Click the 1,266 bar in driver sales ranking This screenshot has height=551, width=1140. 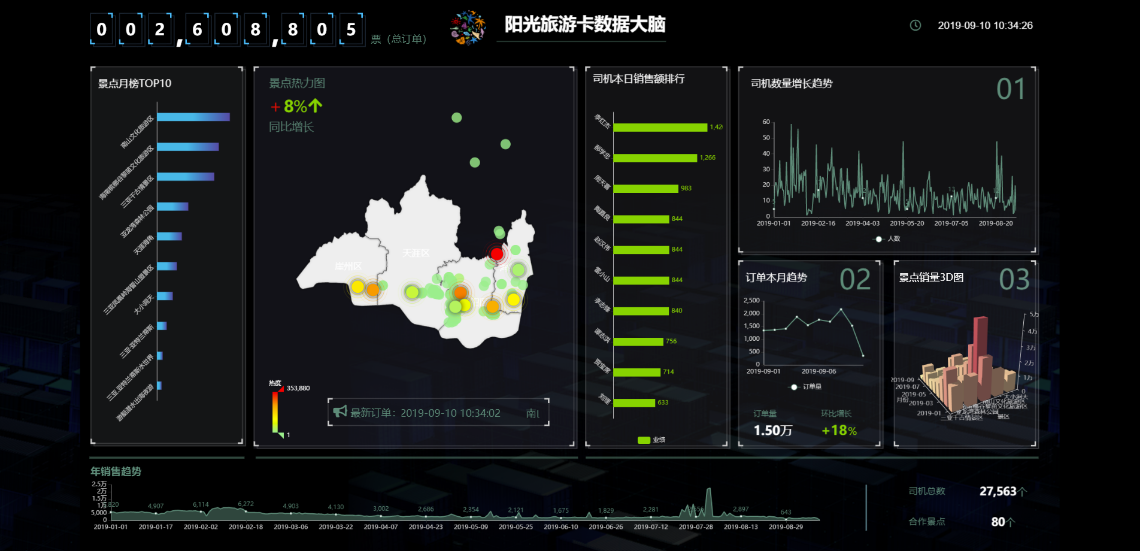tap(655, 158)
